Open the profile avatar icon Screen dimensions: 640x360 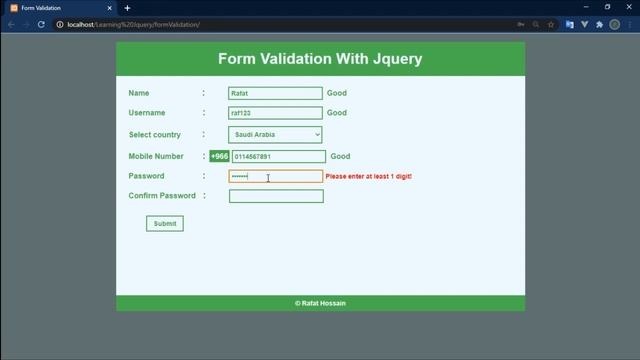pyautogui.click(x=615, y=24)
